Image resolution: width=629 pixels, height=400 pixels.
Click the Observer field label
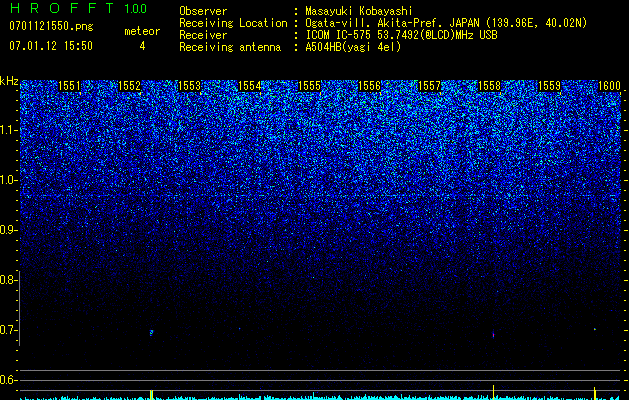203,11
